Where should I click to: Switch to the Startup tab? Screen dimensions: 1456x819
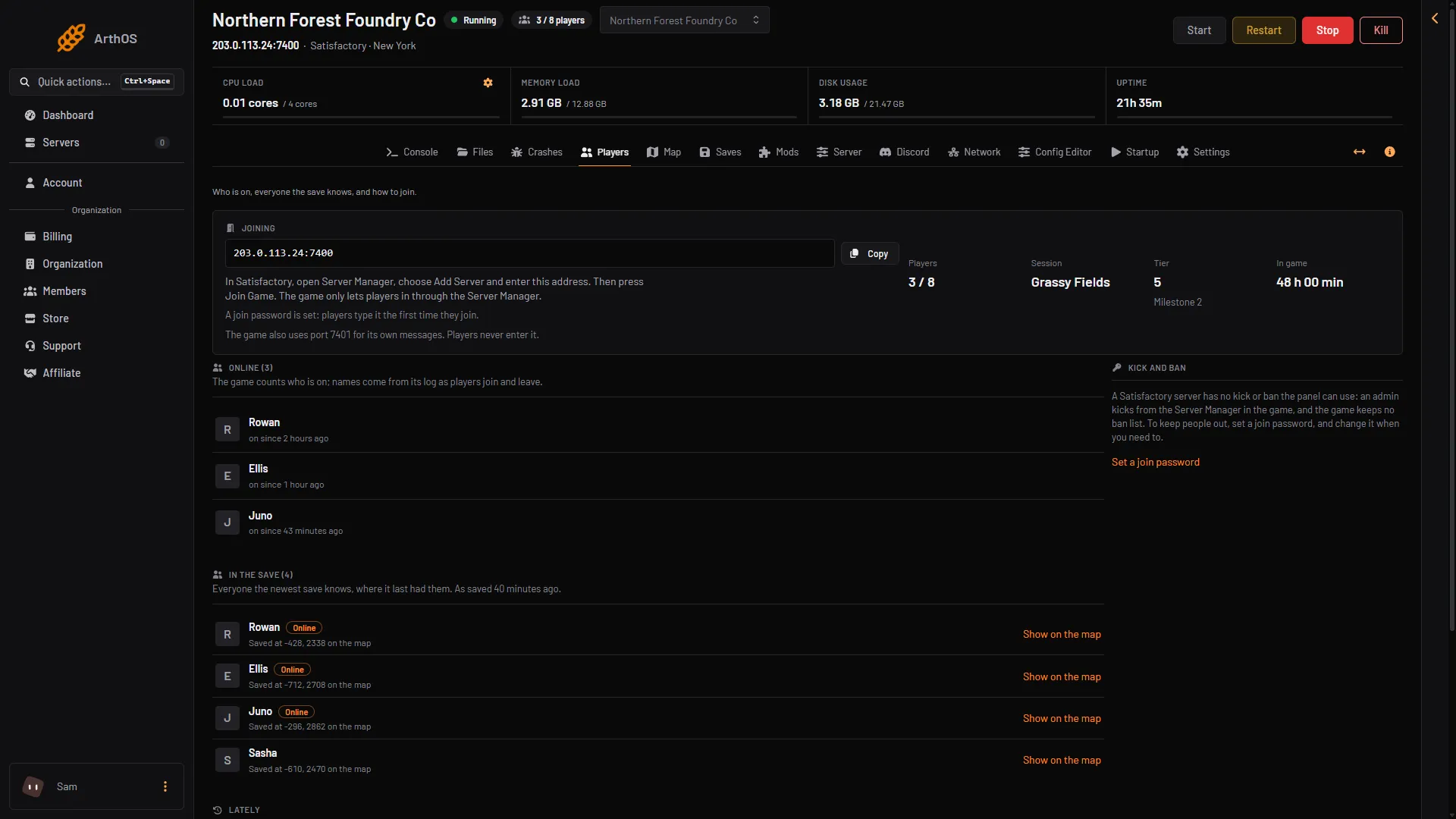(x=1135, y=152)
